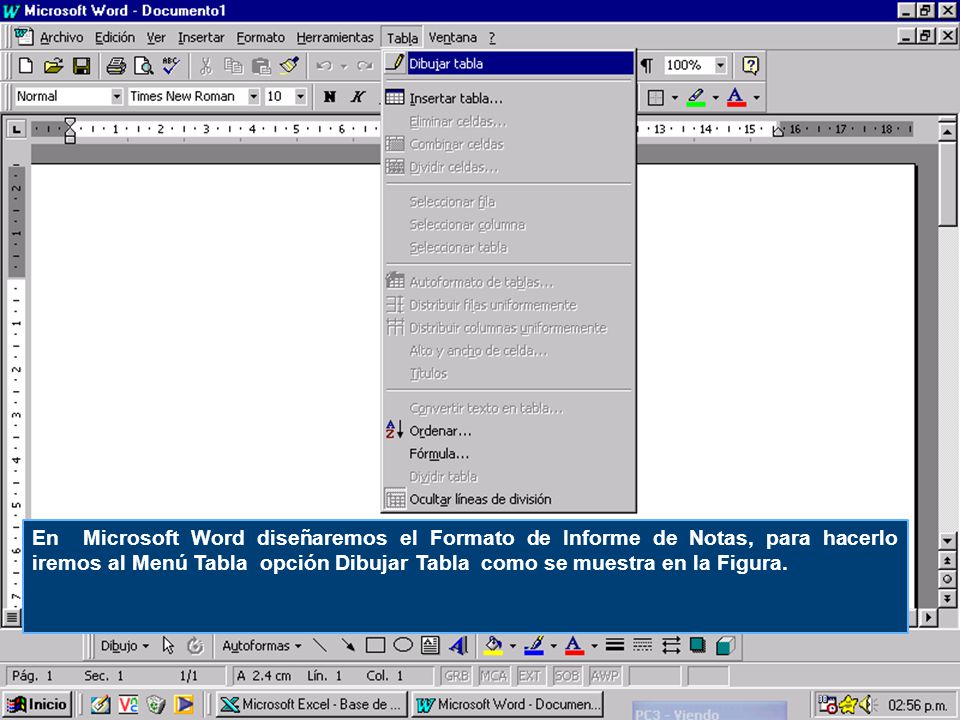Toggle MCA track changes indicator
960x720 pixels.
493,676
